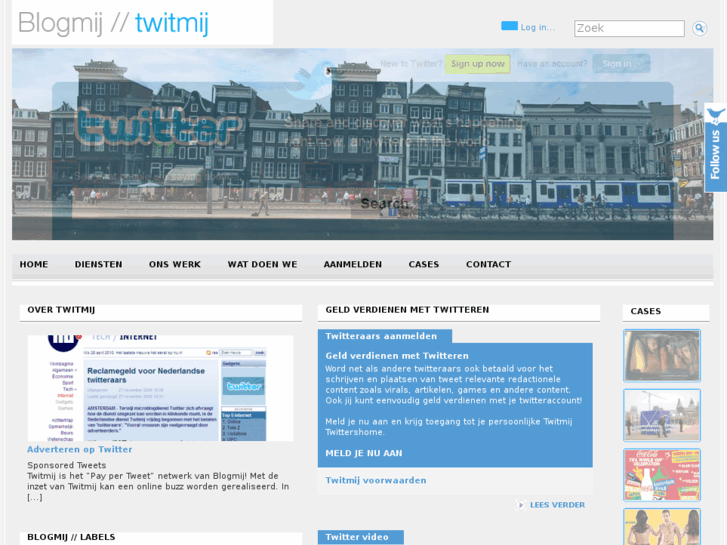Image resolution: width=727 pixels, height=545 pixels.
Task: Open the Coca-Cola case thumbnail
Action: pyautogui.click(x=662, y=475)
